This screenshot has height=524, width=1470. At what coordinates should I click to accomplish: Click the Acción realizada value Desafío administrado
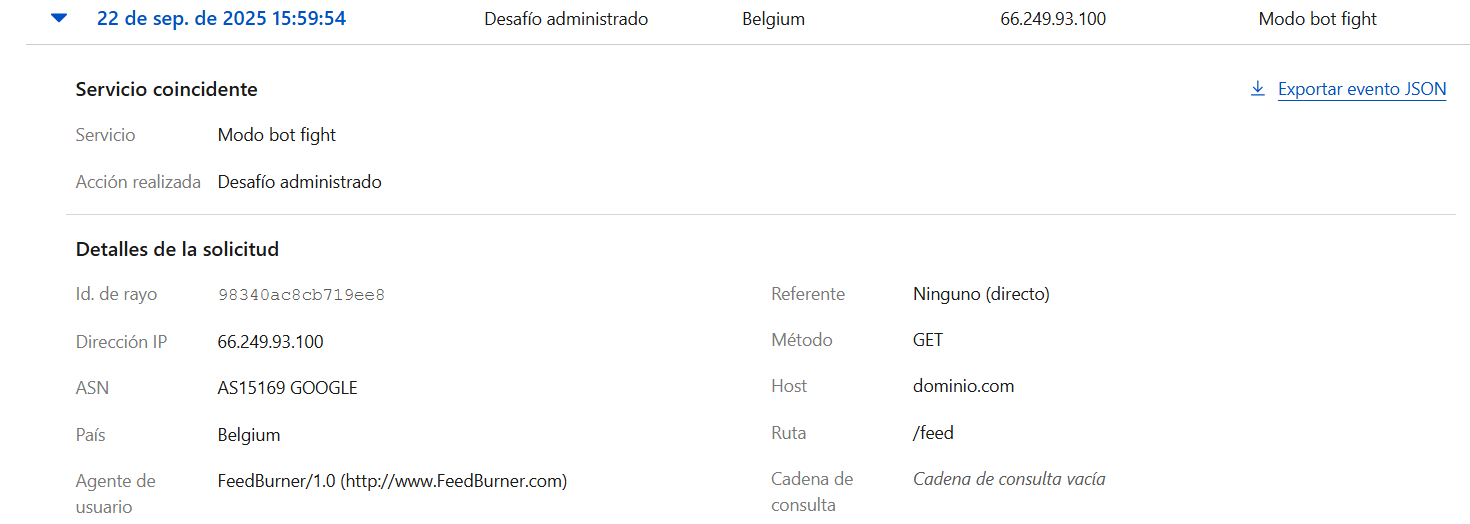[x=299, y=182]
